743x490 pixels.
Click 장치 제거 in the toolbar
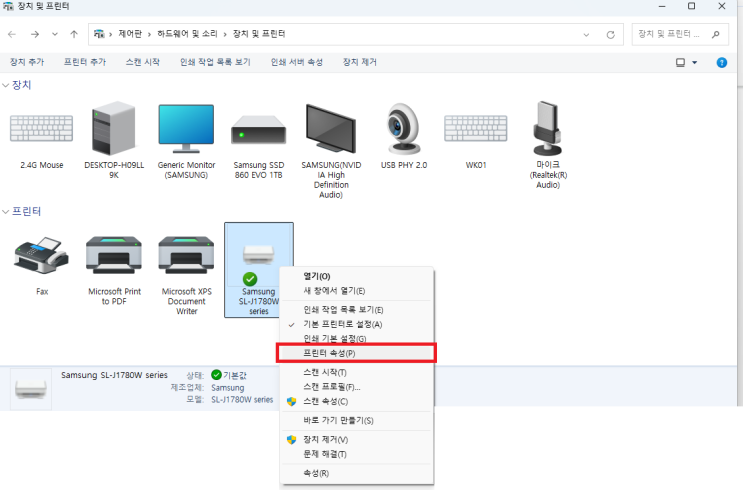click(x=360, y=62)
